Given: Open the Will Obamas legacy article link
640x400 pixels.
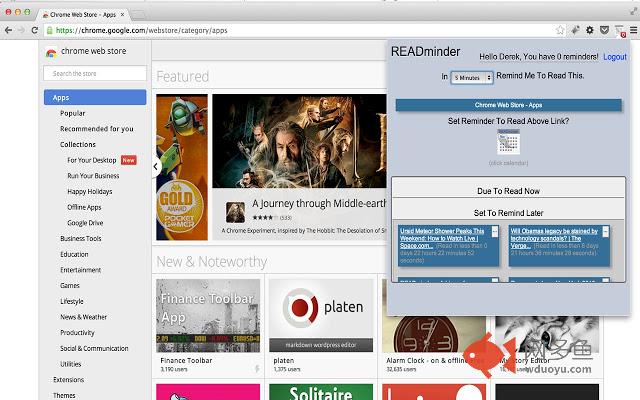Looking at the screenshot, I should pyautogui.click(x=553, y=238).
